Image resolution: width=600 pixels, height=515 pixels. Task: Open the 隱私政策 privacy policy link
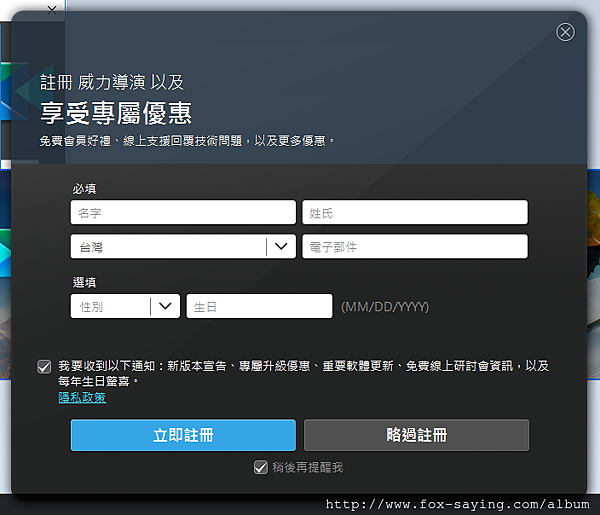click(82, 398)
